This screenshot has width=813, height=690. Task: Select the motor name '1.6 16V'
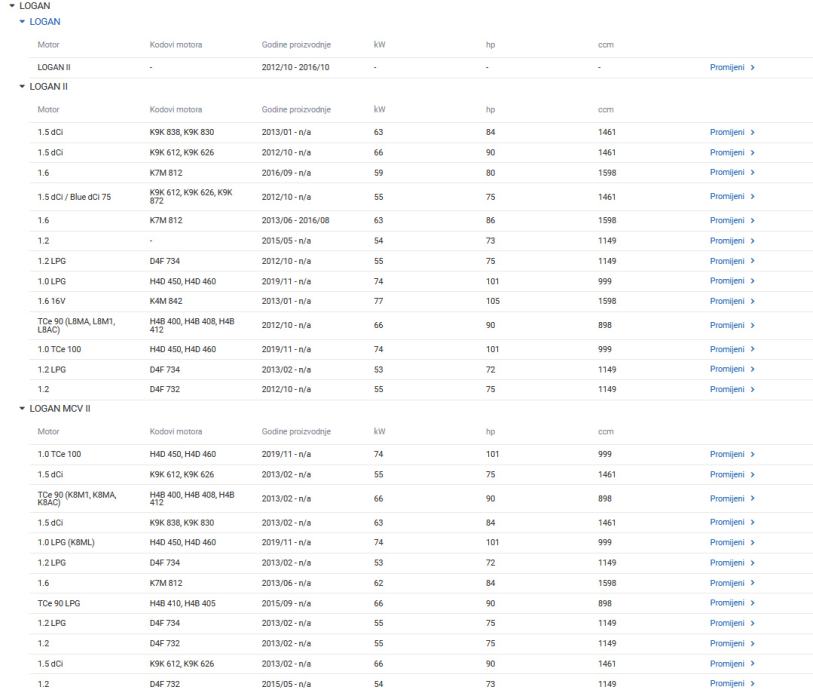51,301
